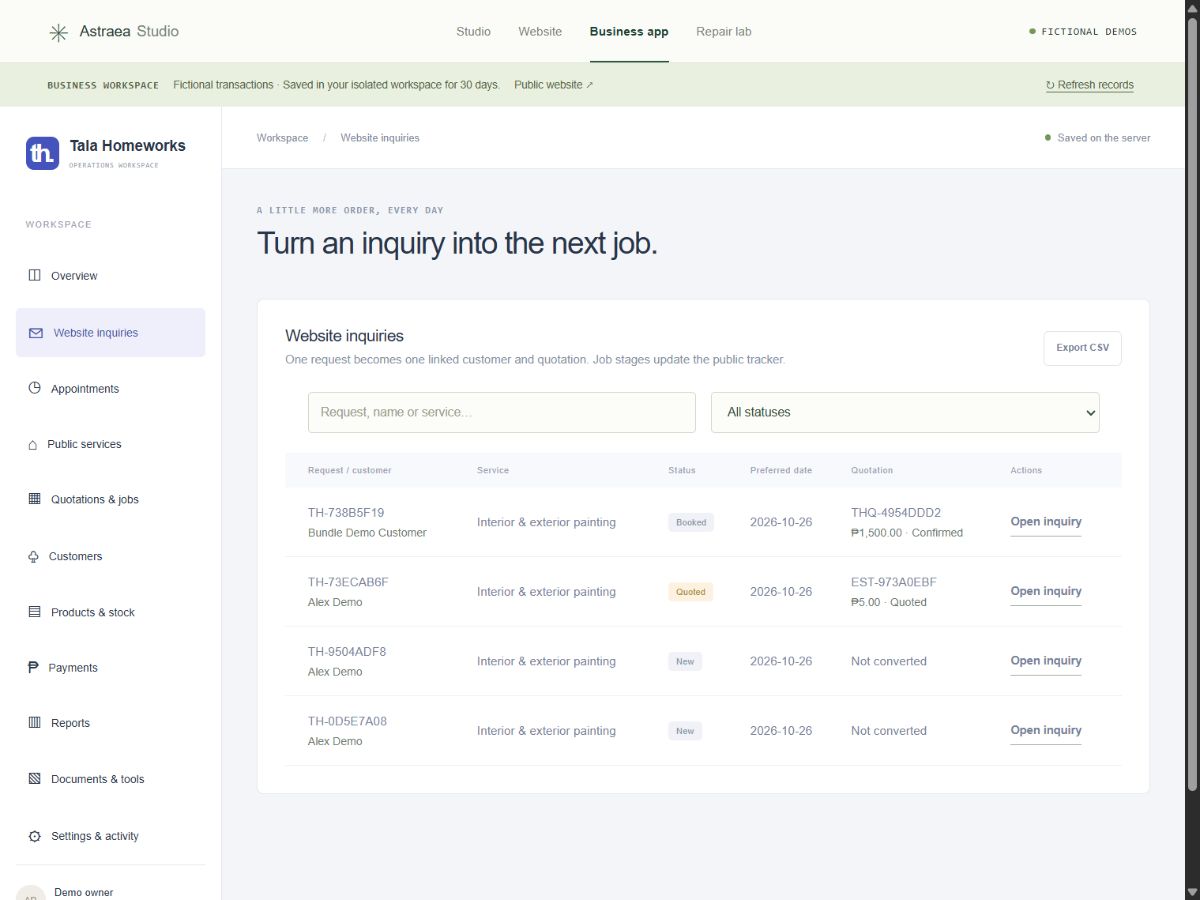
Task: Go to Products & stock
Action: (111, 612)
